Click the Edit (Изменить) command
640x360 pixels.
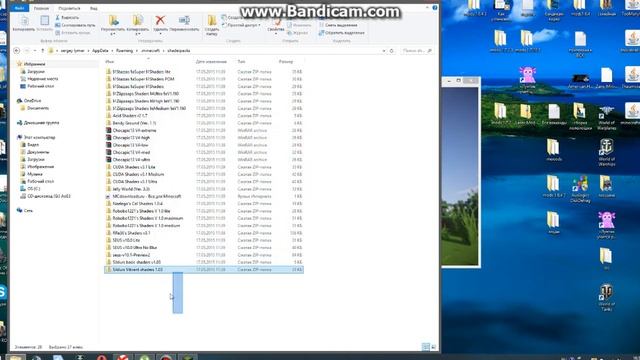point(299,25)
